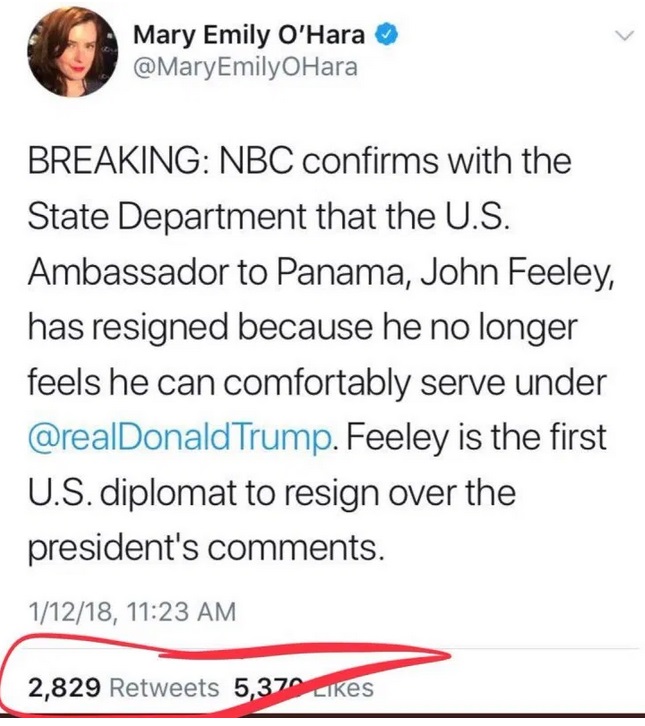View the 2,829 Retweets list
This screenshot has width=645, height=726.
(x=123, y=687)
